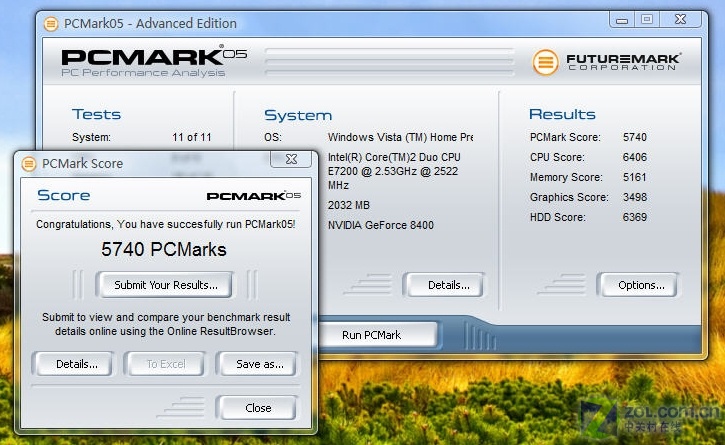Click the greyed To Excel button

pos(166,364)
